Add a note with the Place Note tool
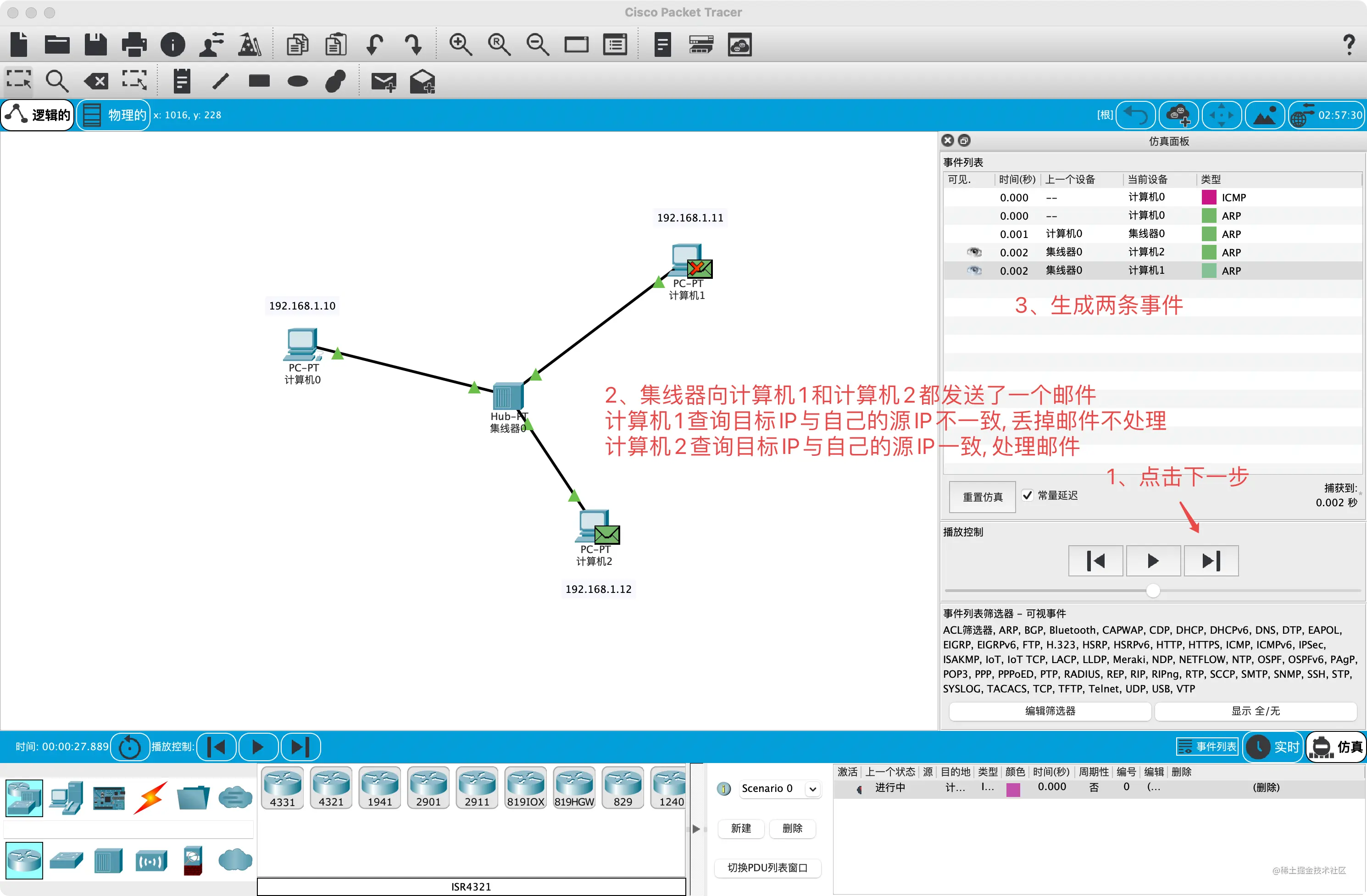The image size is (1367, 896). click(182, 81)
